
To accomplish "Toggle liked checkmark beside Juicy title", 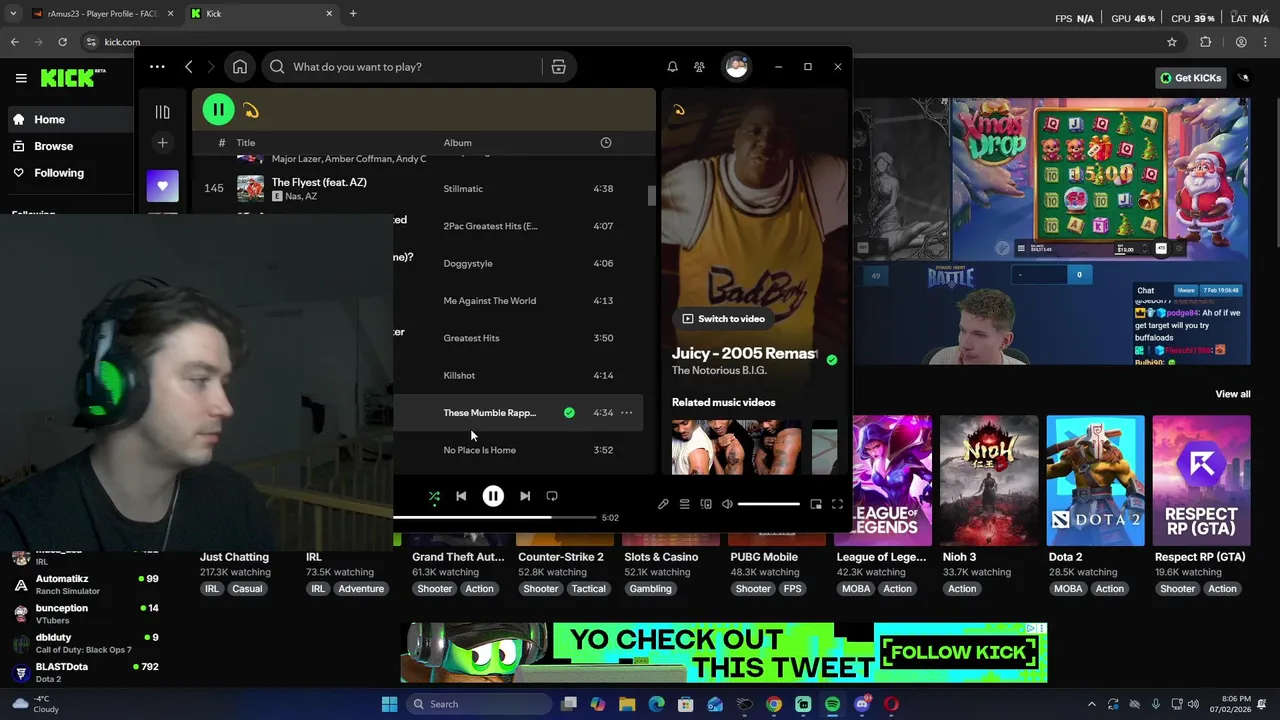I will point(832,360).
